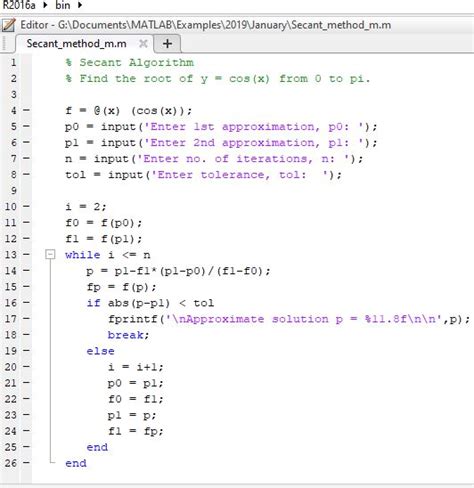
Task: Click the 'p = p1-f1*(p1-p0)/(f1-f0);' line
Action: pos(178,271)
